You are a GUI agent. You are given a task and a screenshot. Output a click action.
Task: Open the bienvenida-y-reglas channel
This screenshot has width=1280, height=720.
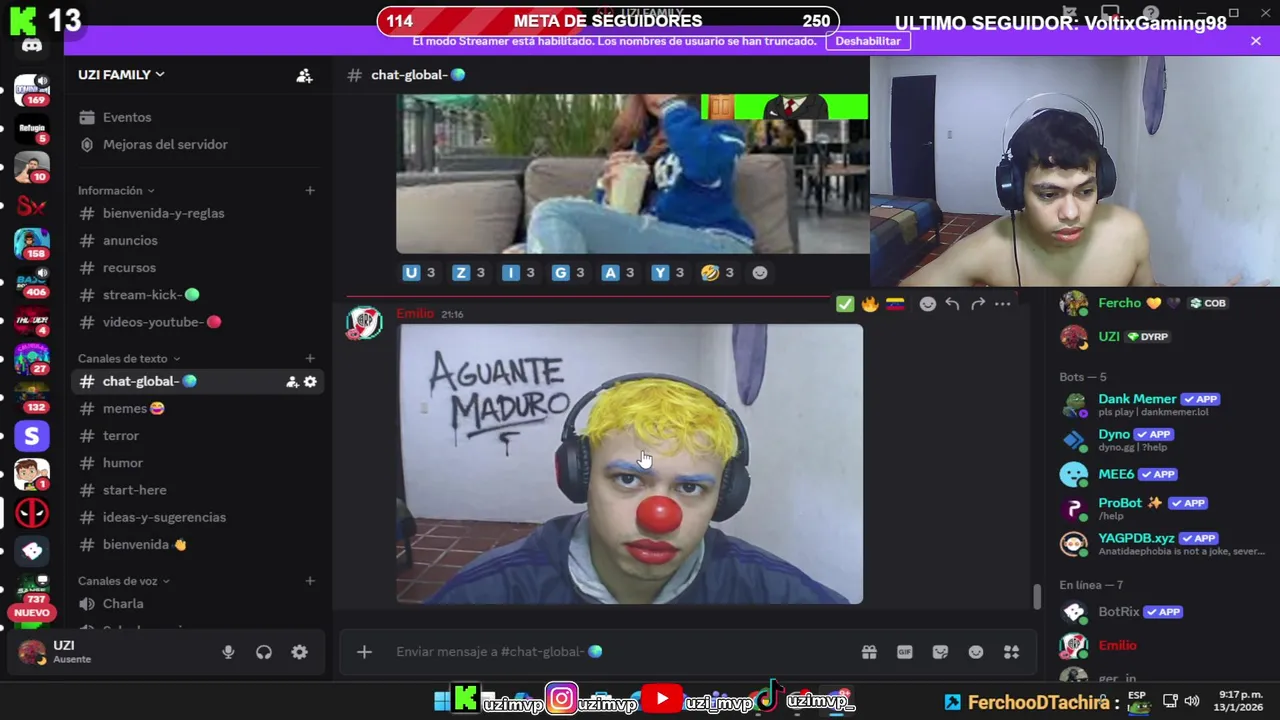163,213
